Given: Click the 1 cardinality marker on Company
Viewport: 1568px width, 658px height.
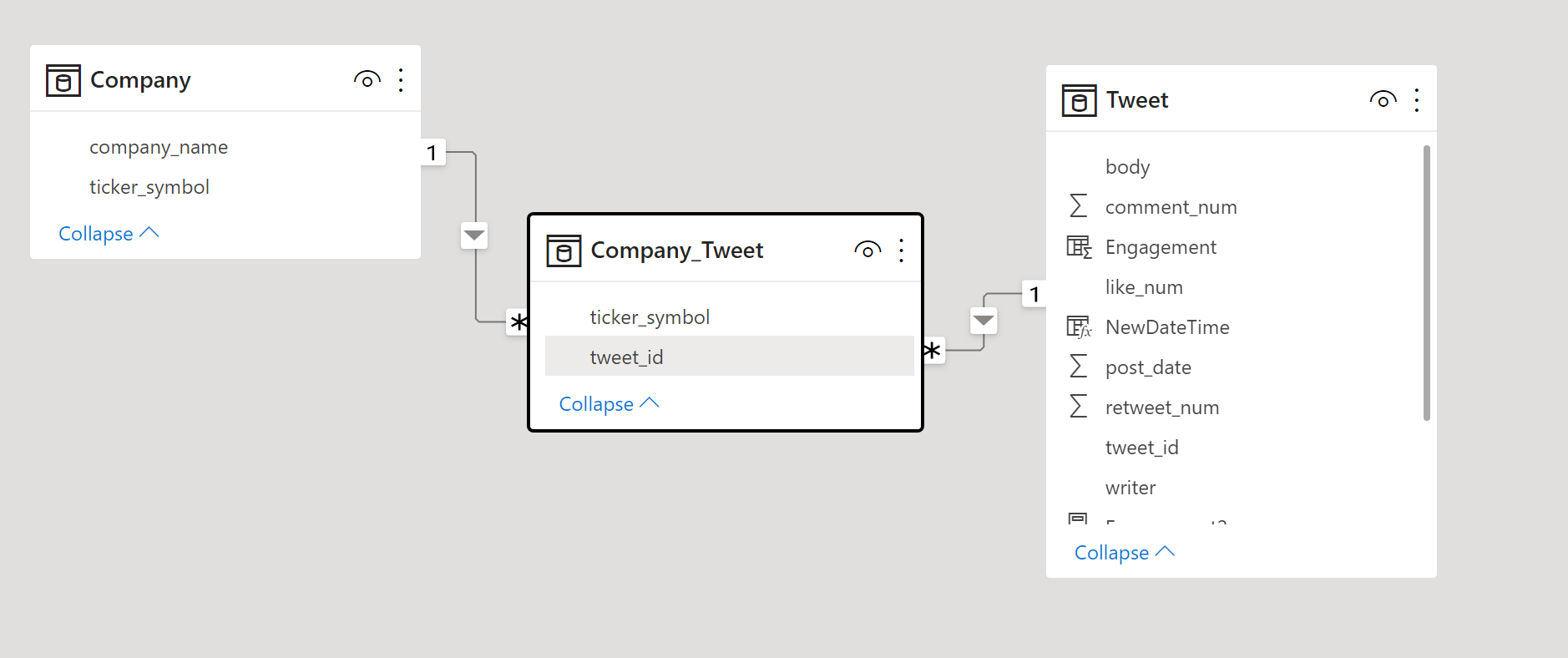Looking at the screenshot, I should 432,153.
